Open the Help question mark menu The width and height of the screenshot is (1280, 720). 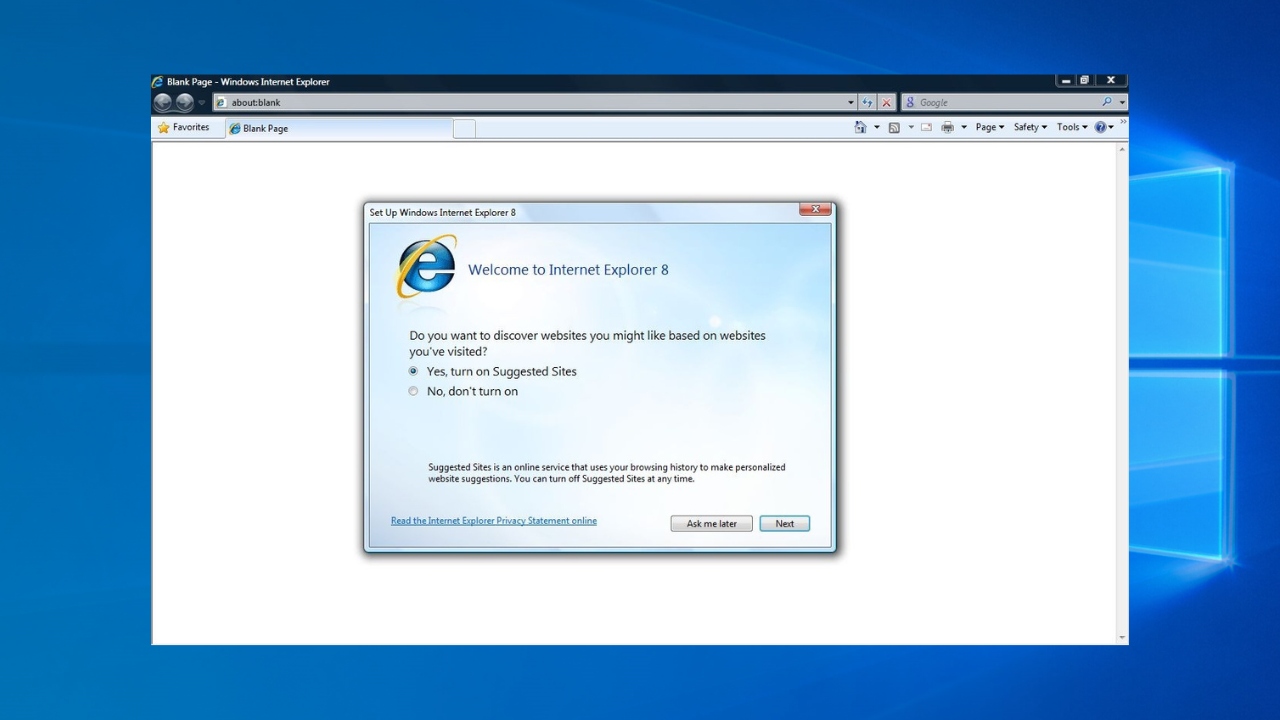1104,127
